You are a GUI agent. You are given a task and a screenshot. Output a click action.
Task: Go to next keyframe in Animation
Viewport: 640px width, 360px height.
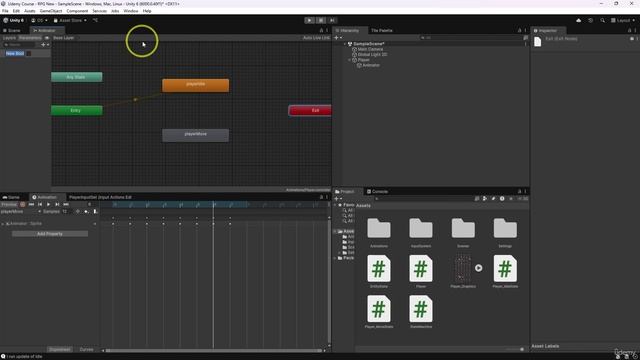[57, 204]
